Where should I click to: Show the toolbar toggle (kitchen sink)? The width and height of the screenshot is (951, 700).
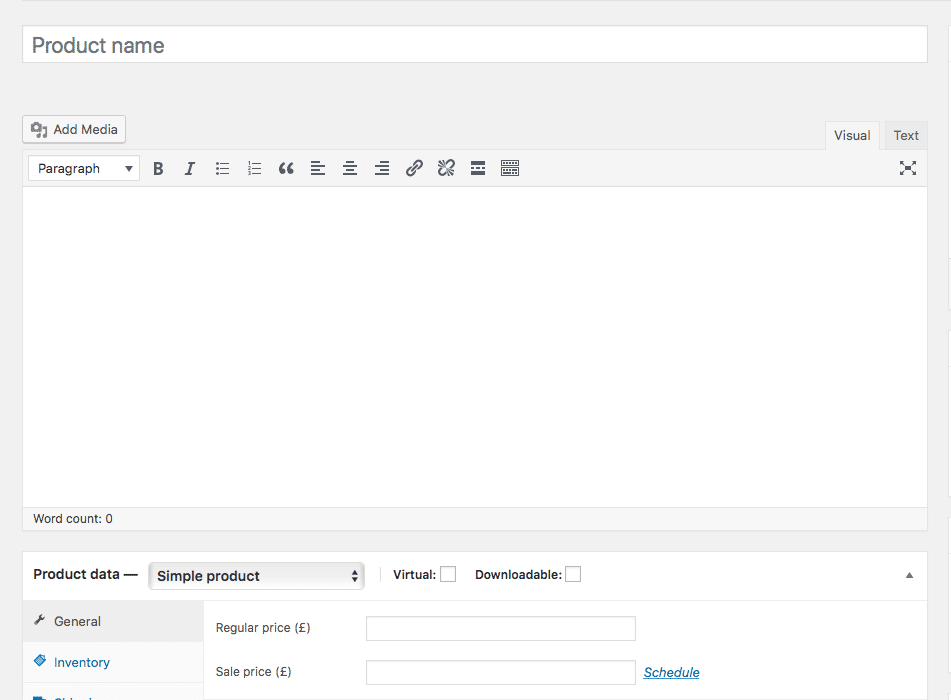click(510, 169)
